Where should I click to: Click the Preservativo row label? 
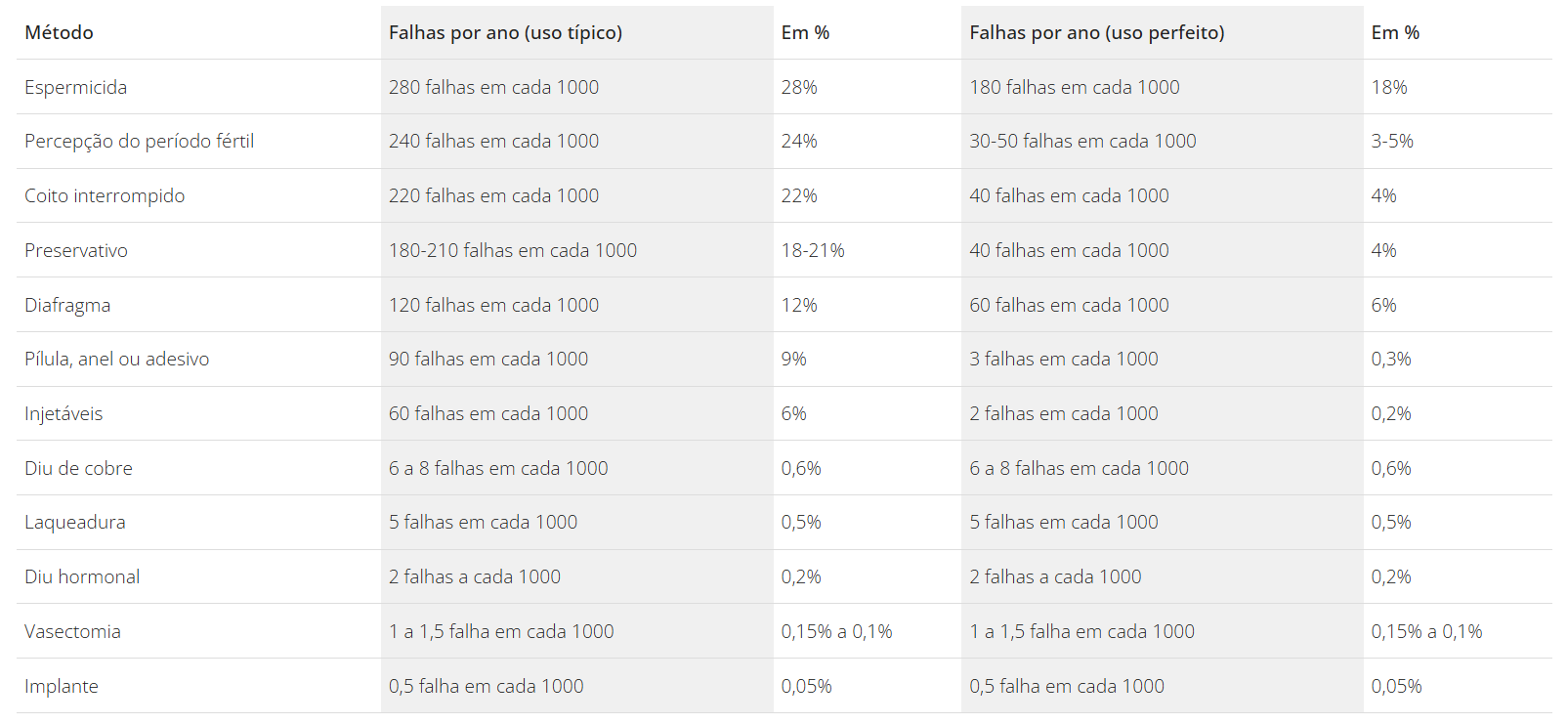click(x=76, y=250)
